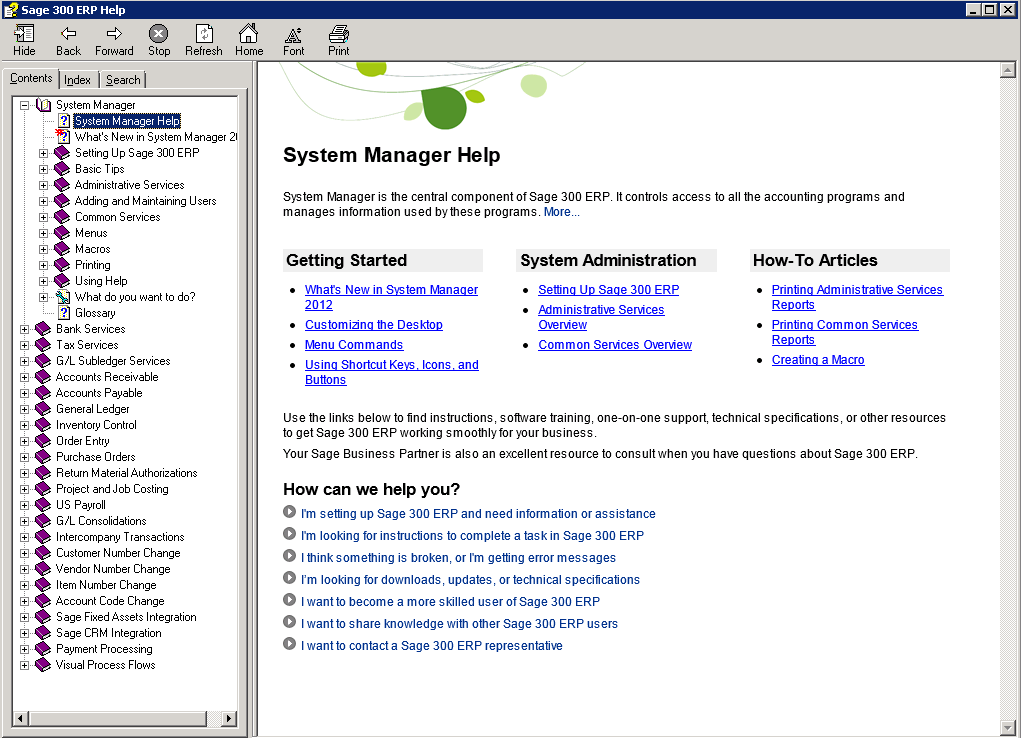The height and width of the screenshot is (738, 1021).
Task: Expand the Inventory Control node
Action: tap(24, 425)
